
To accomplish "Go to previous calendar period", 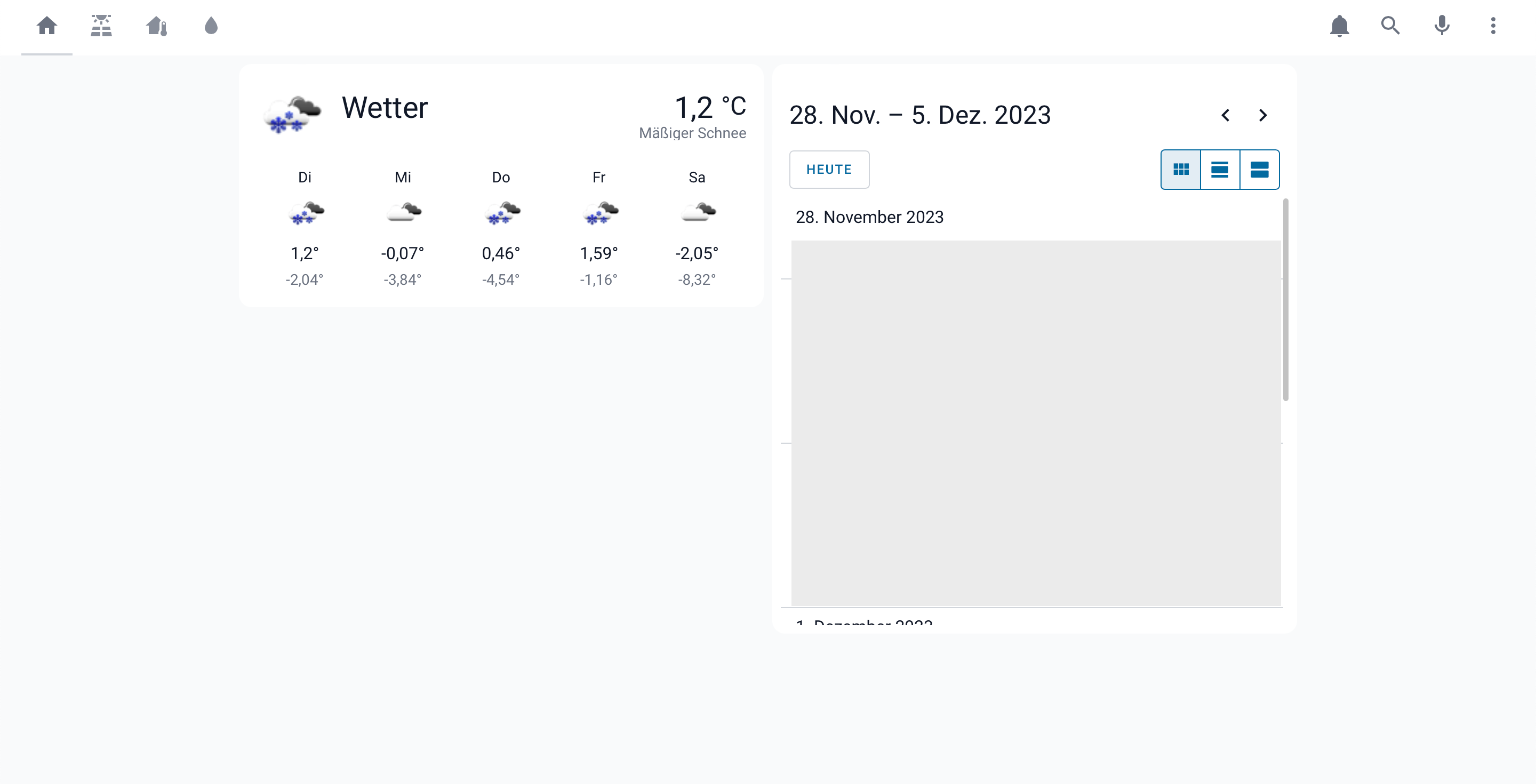I will 1226,115.
